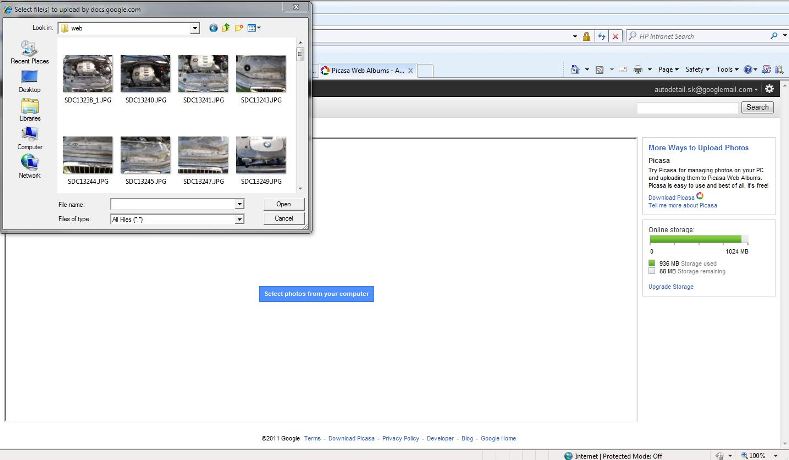Click the Picasa logo beside Download Picasa

coord(700,196)
